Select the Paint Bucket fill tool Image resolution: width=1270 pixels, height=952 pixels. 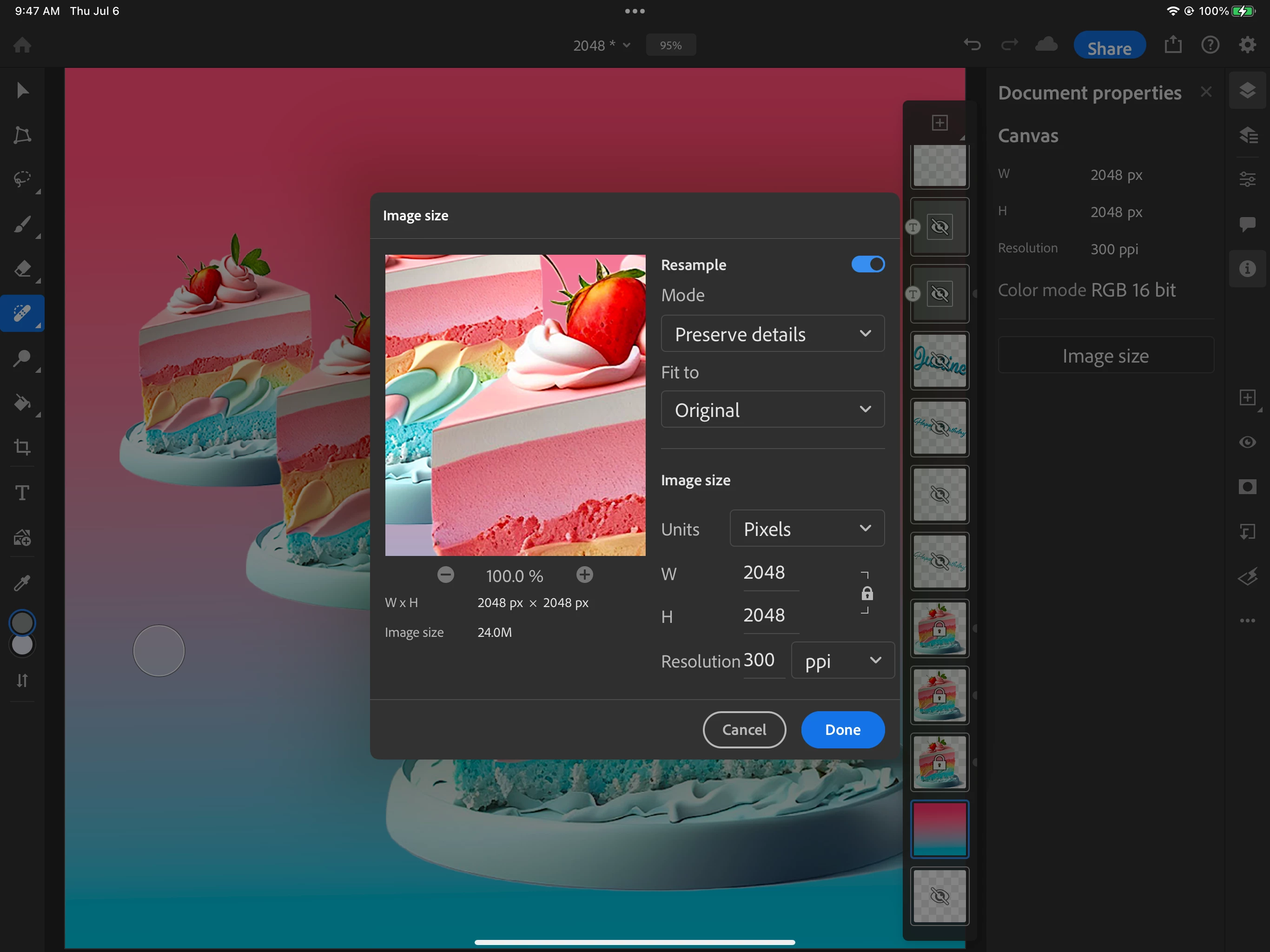(22, 403)
